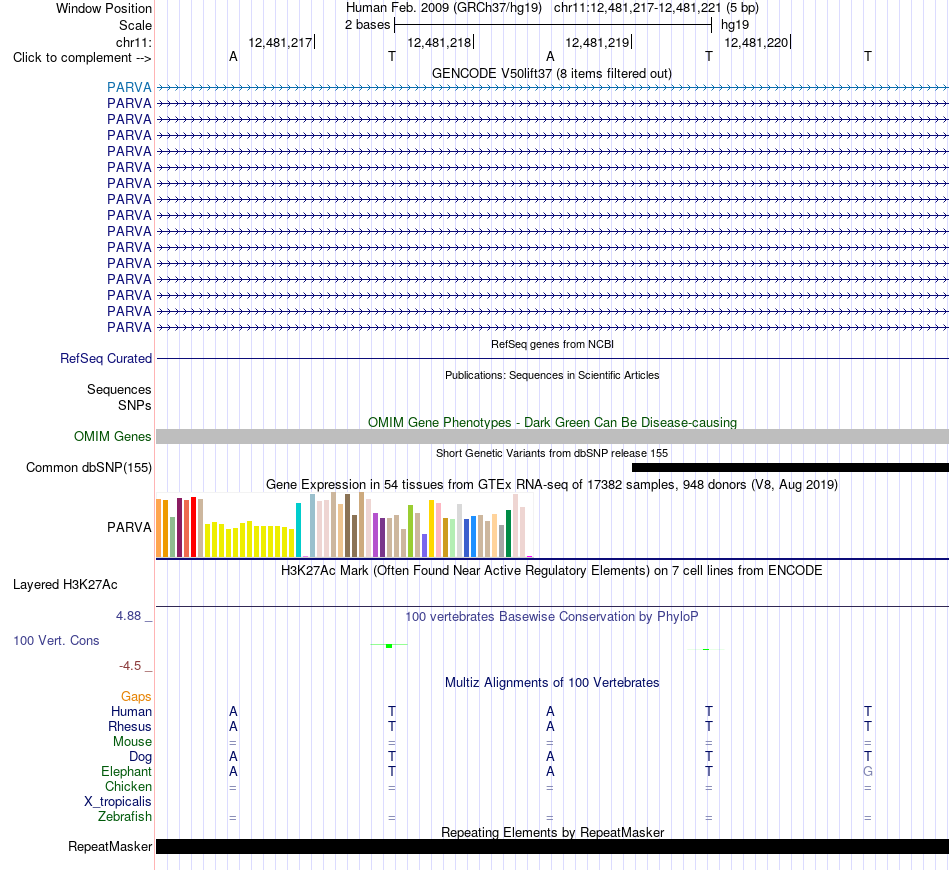Click the 12,481,218 coordinate on the ruler
The image size is (950, 870).
coord(439,42)
